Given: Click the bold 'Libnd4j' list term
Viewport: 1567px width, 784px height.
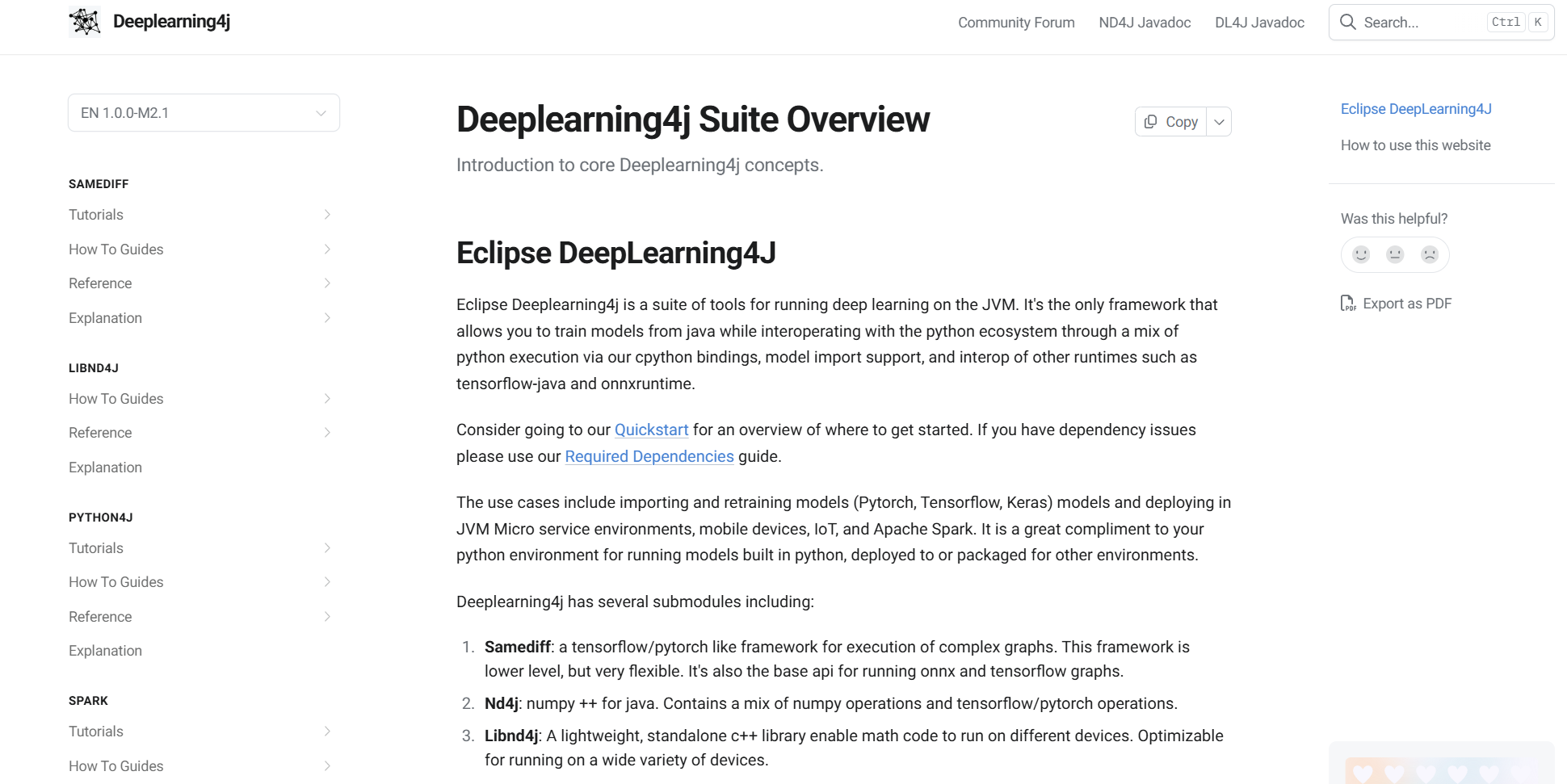Looking at the screenshot, I should [511, 736].
